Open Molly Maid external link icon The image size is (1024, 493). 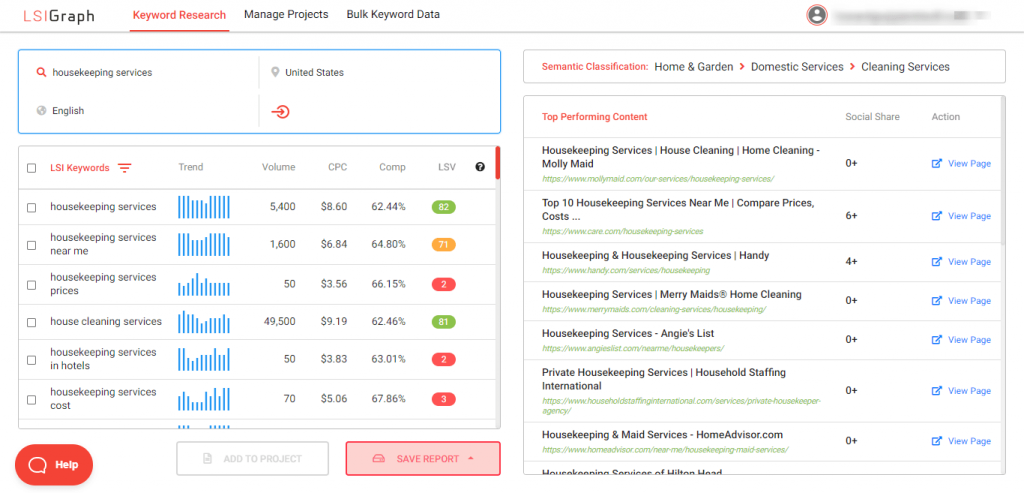[x=936, y=164]
